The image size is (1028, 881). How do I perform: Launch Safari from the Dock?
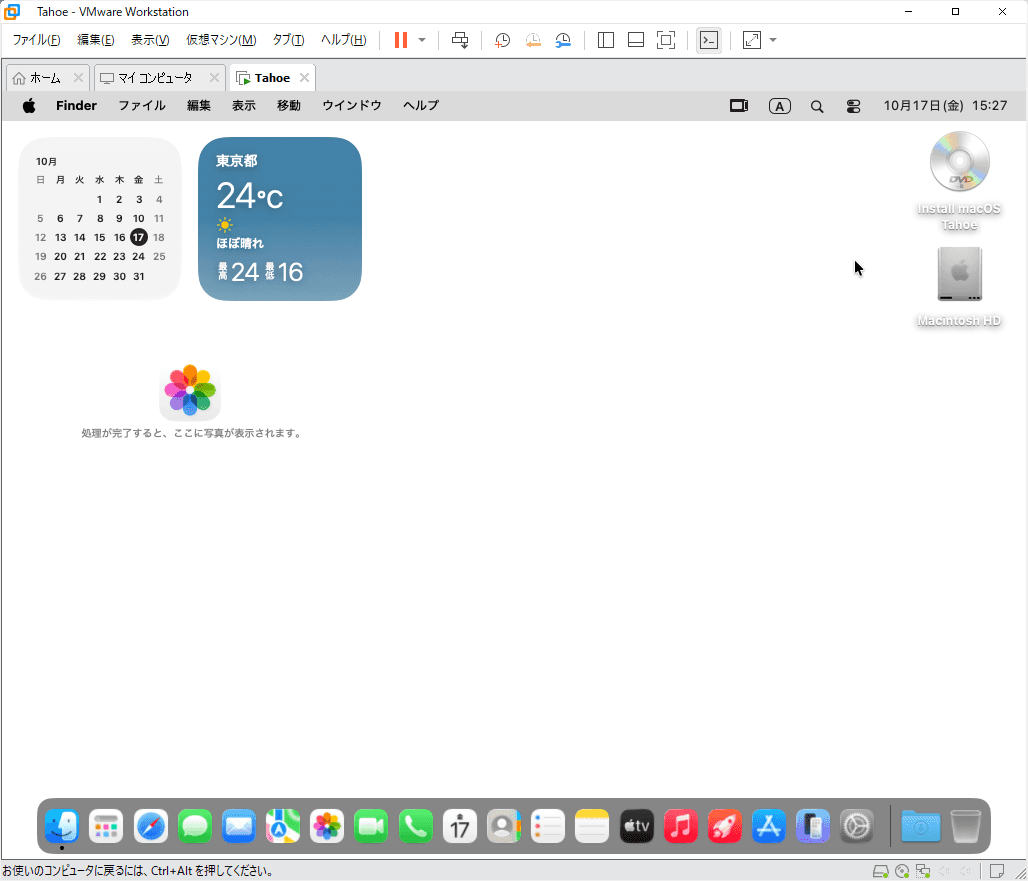[151, 826]
